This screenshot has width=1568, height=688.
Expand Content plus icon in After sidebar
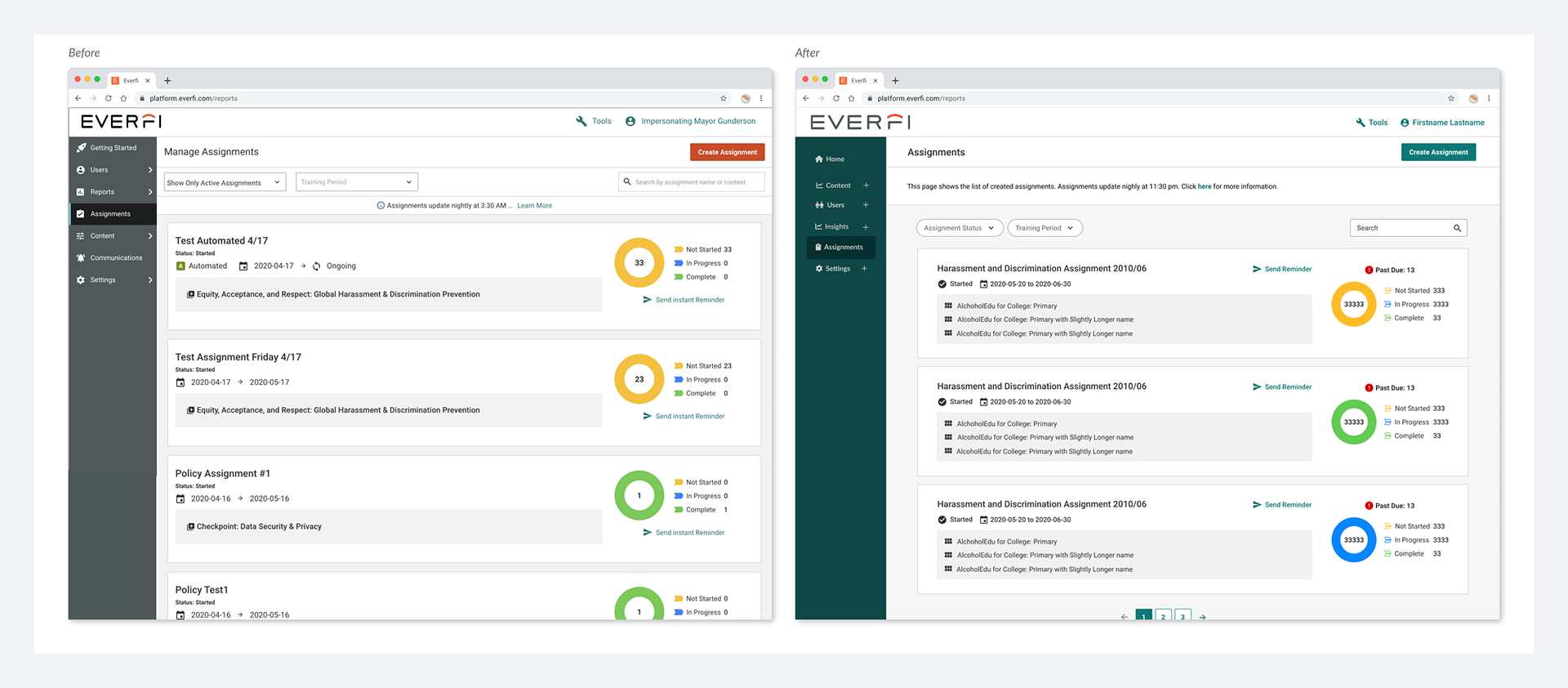coord(866,185)
